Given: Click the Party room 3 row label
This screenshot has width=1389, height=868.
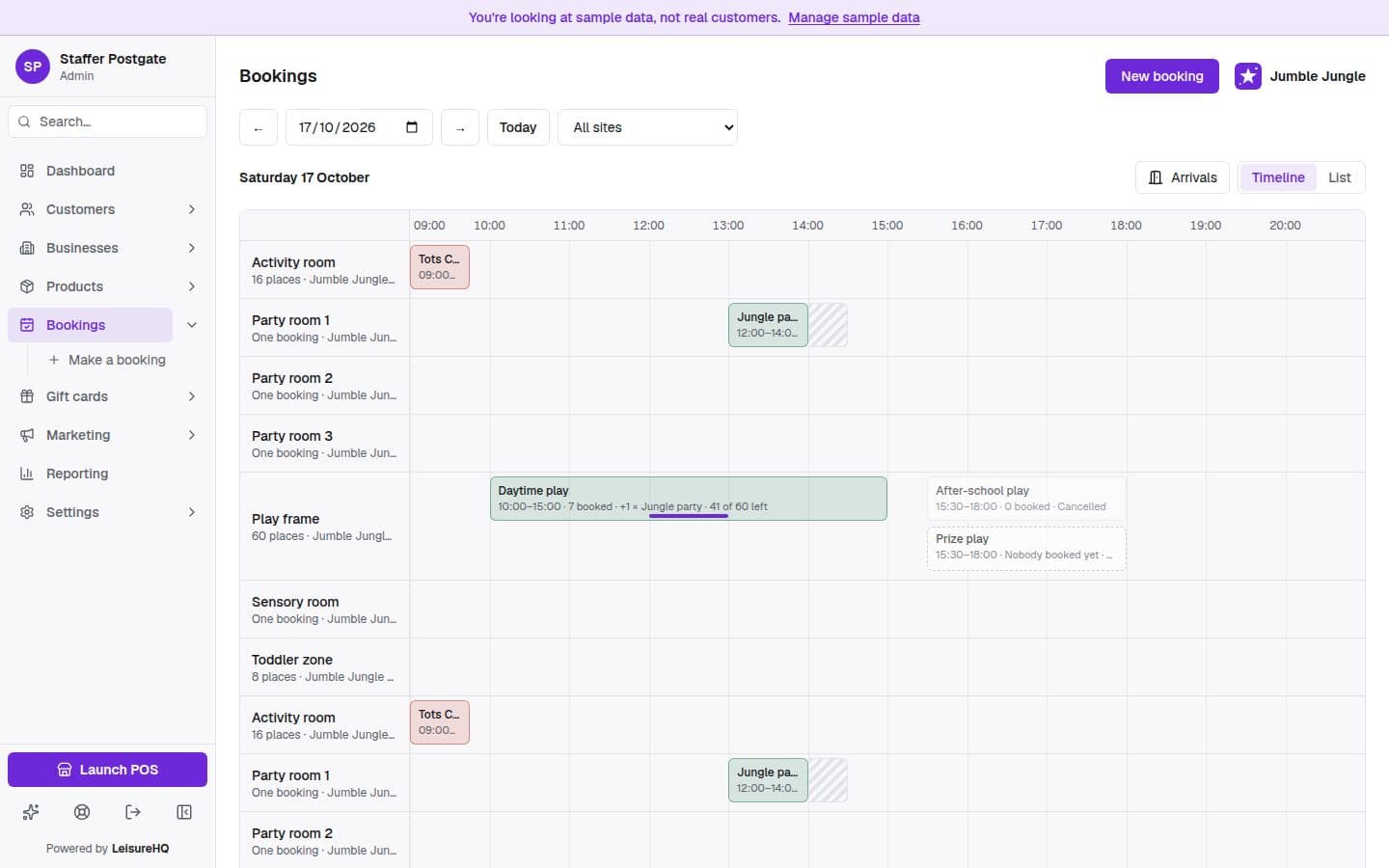Looking at the screenshot, I should (x=324, y=444).
